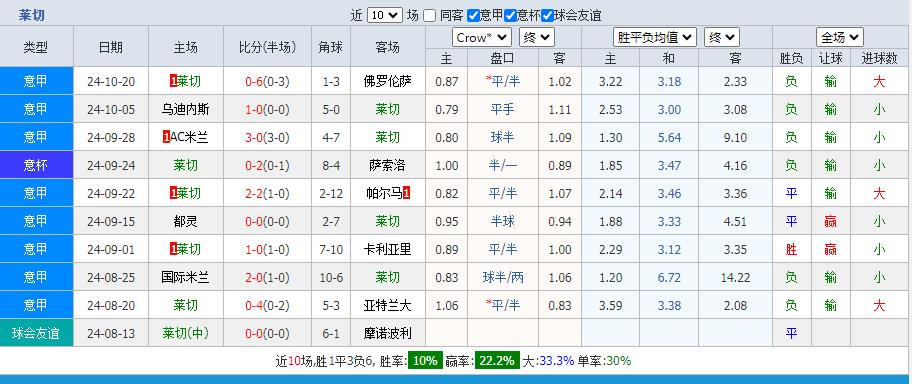Image resolution: width=912 pixels, height=384 pixels.
Task: Click AC米兰 home team name
Action: click(189, 137)
